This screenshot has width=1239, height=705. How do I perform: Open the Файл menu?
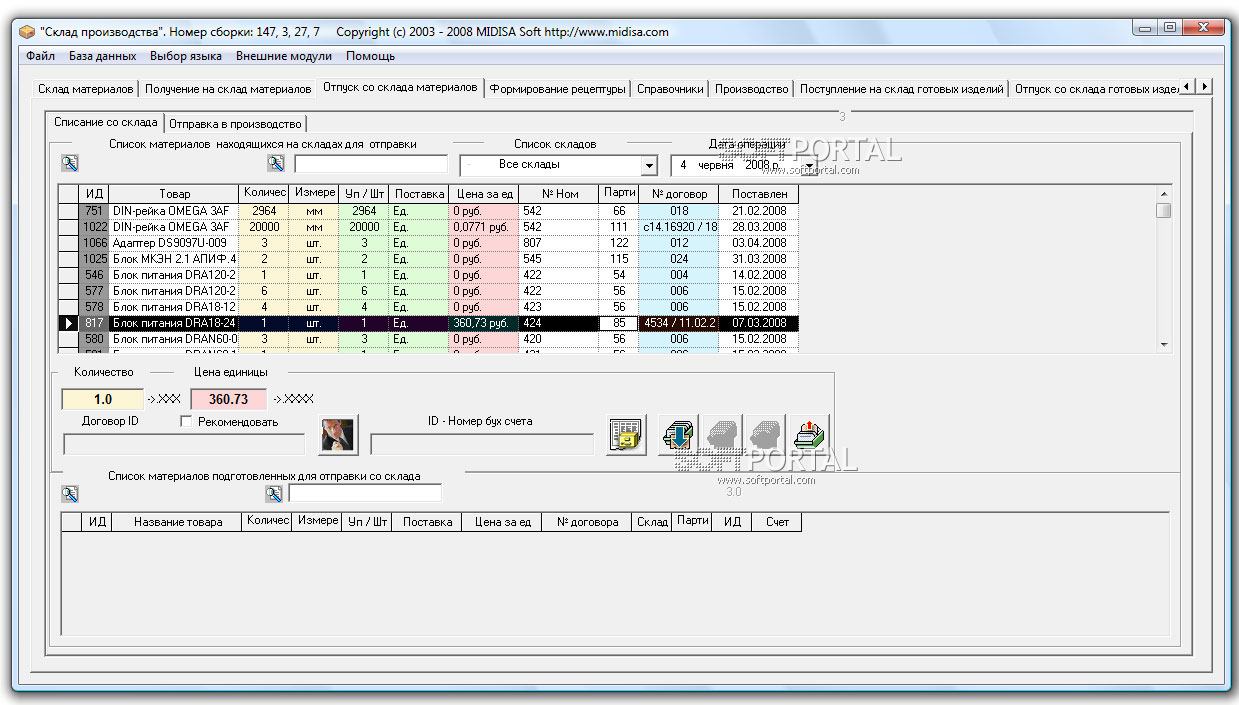(x=41, y=56)
